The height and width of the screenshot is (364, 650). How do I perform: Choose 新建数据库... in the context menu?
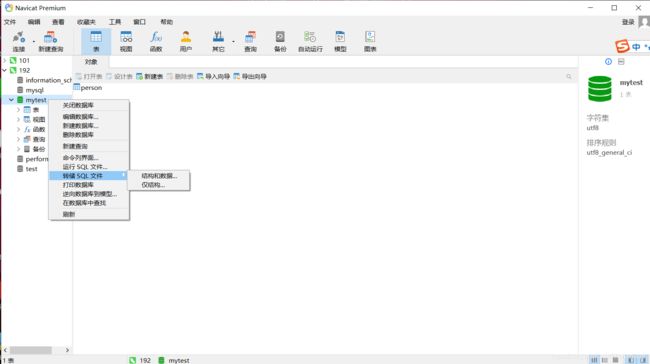[x=89, y=126]
